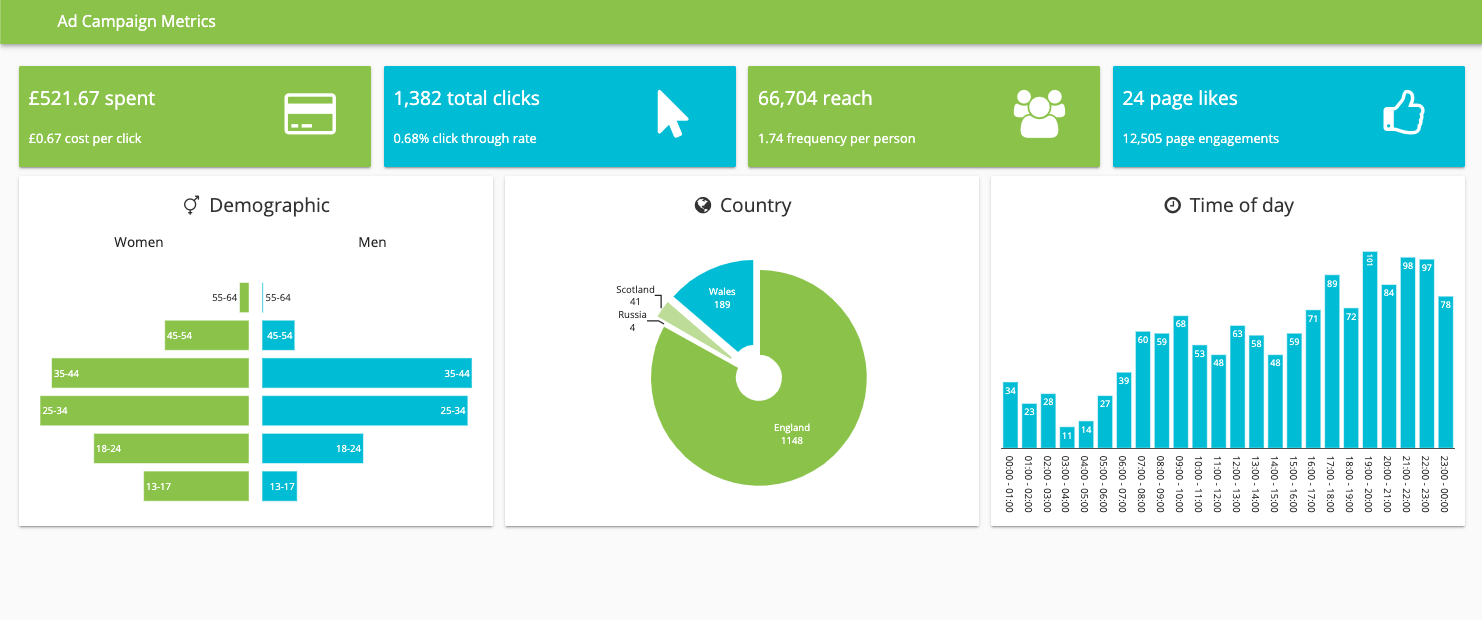Click the gender symbol icon beside Demographic
1482x620 pixels.
tap(191, 206)
